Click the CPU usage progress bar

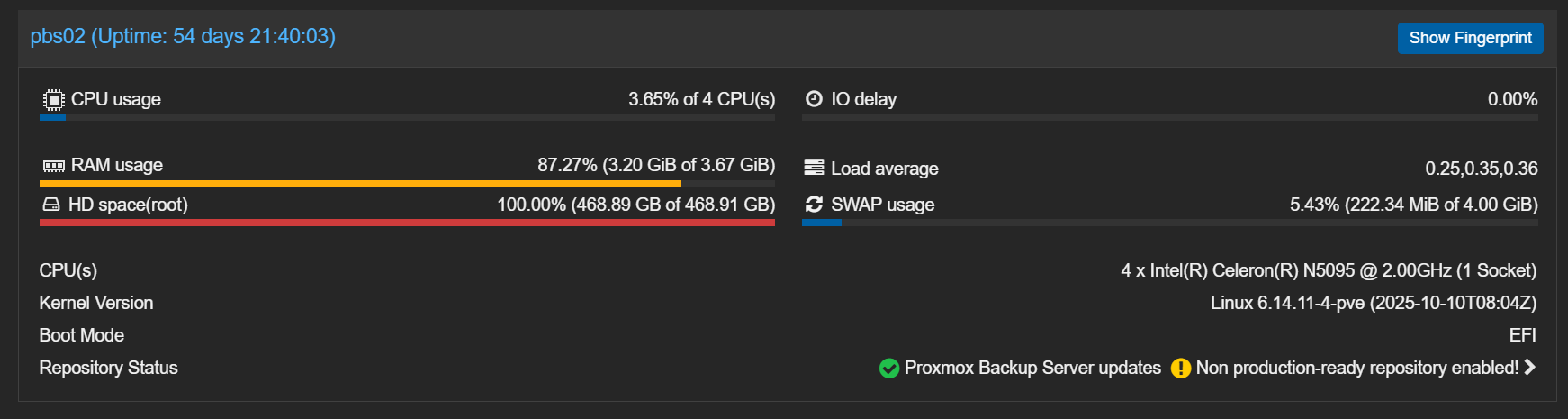point(407,117)
